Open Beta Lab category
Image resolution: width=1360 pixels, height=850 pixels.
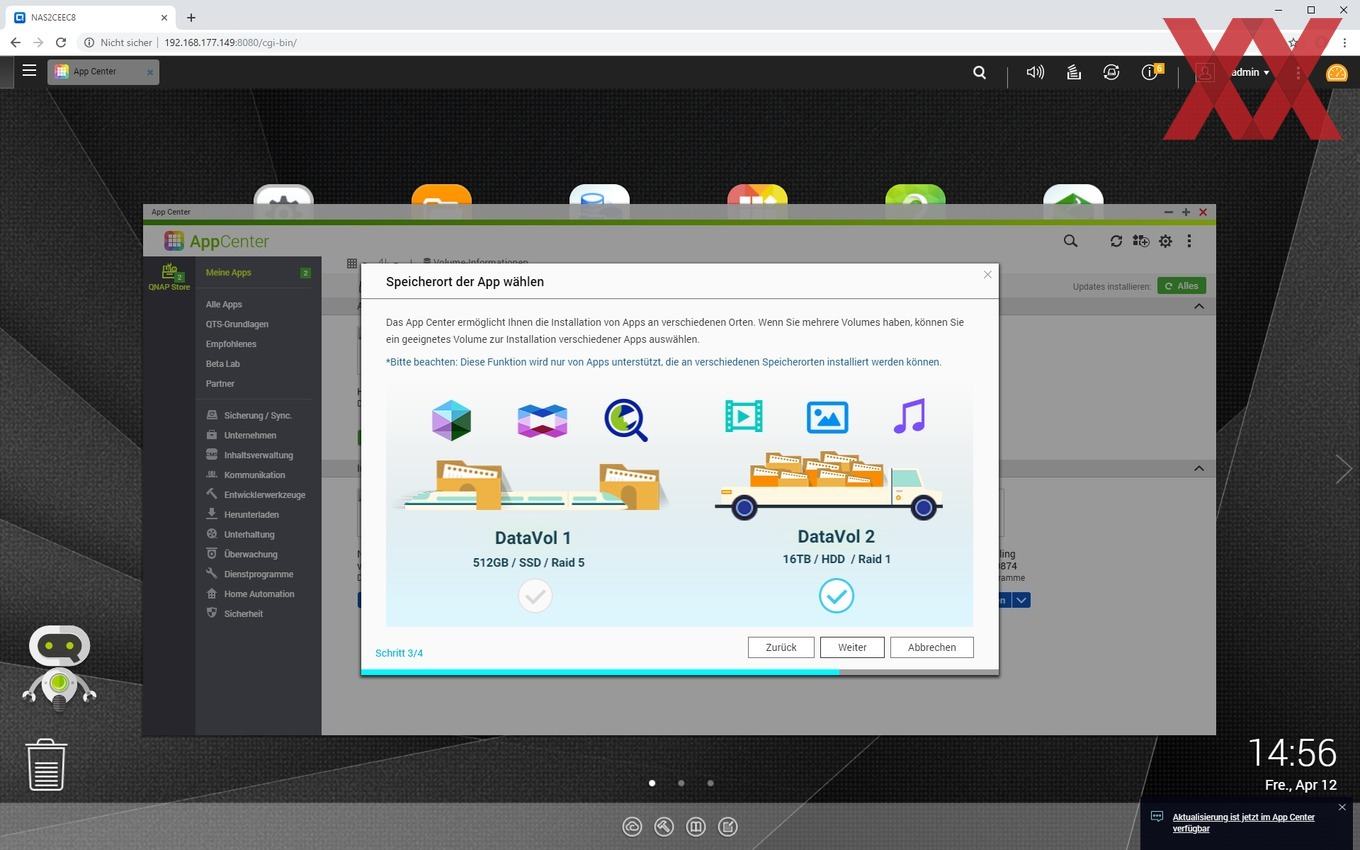click(223, 364)
